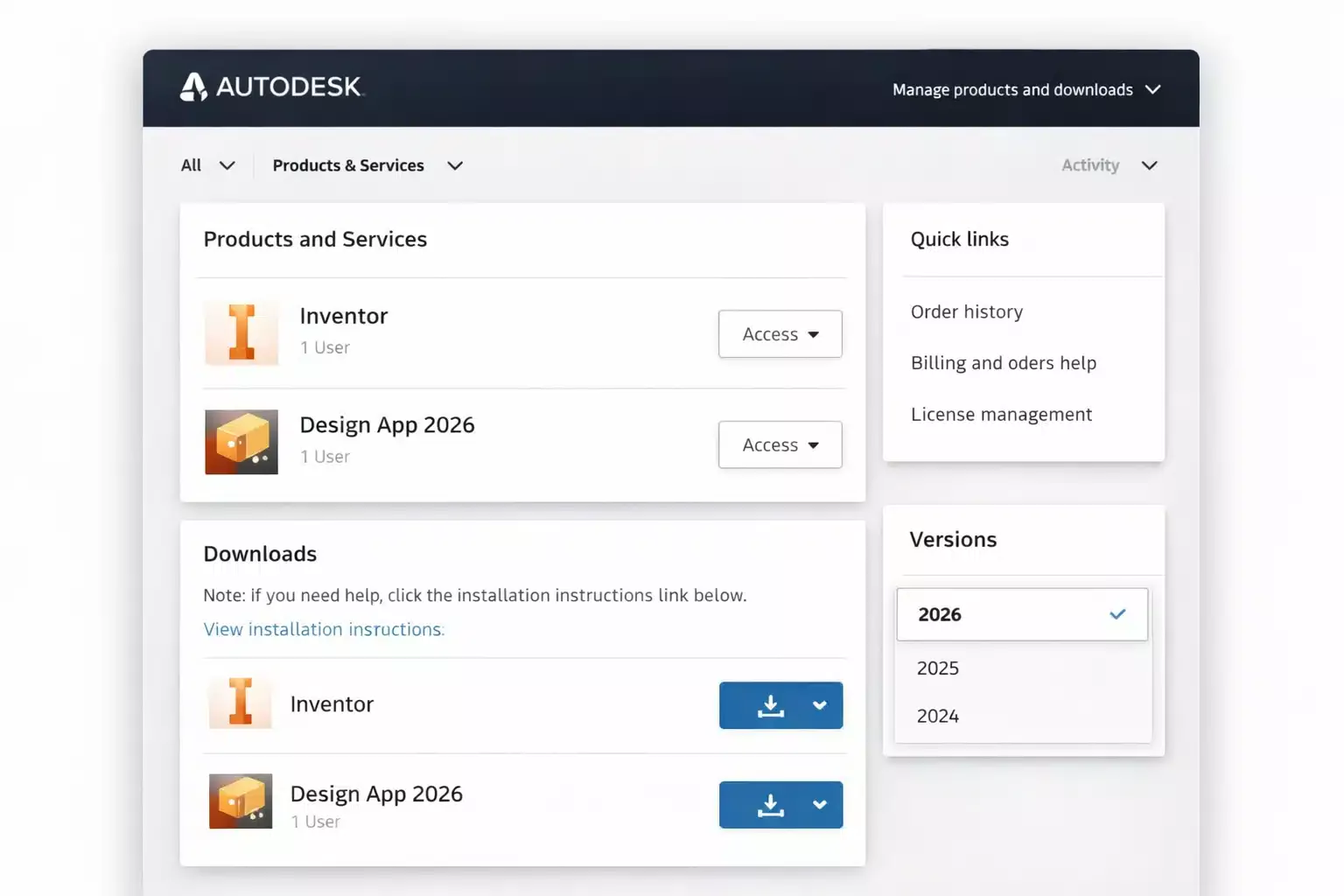Open the All filter dropdown
The height and width of the screenshot is (896, 1344).
pyautogui.click(x=207, y=164)
